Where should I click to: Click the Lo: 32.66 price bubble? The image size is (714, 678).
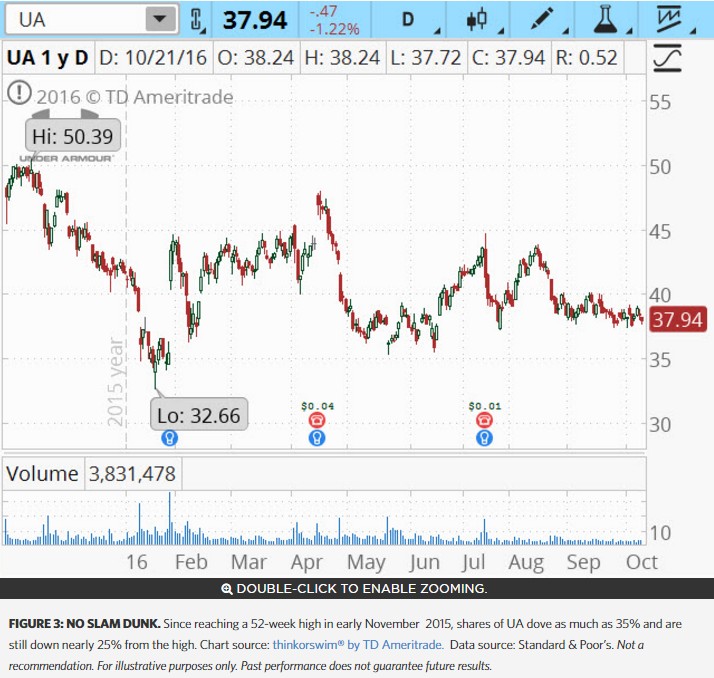pos(199,414)
